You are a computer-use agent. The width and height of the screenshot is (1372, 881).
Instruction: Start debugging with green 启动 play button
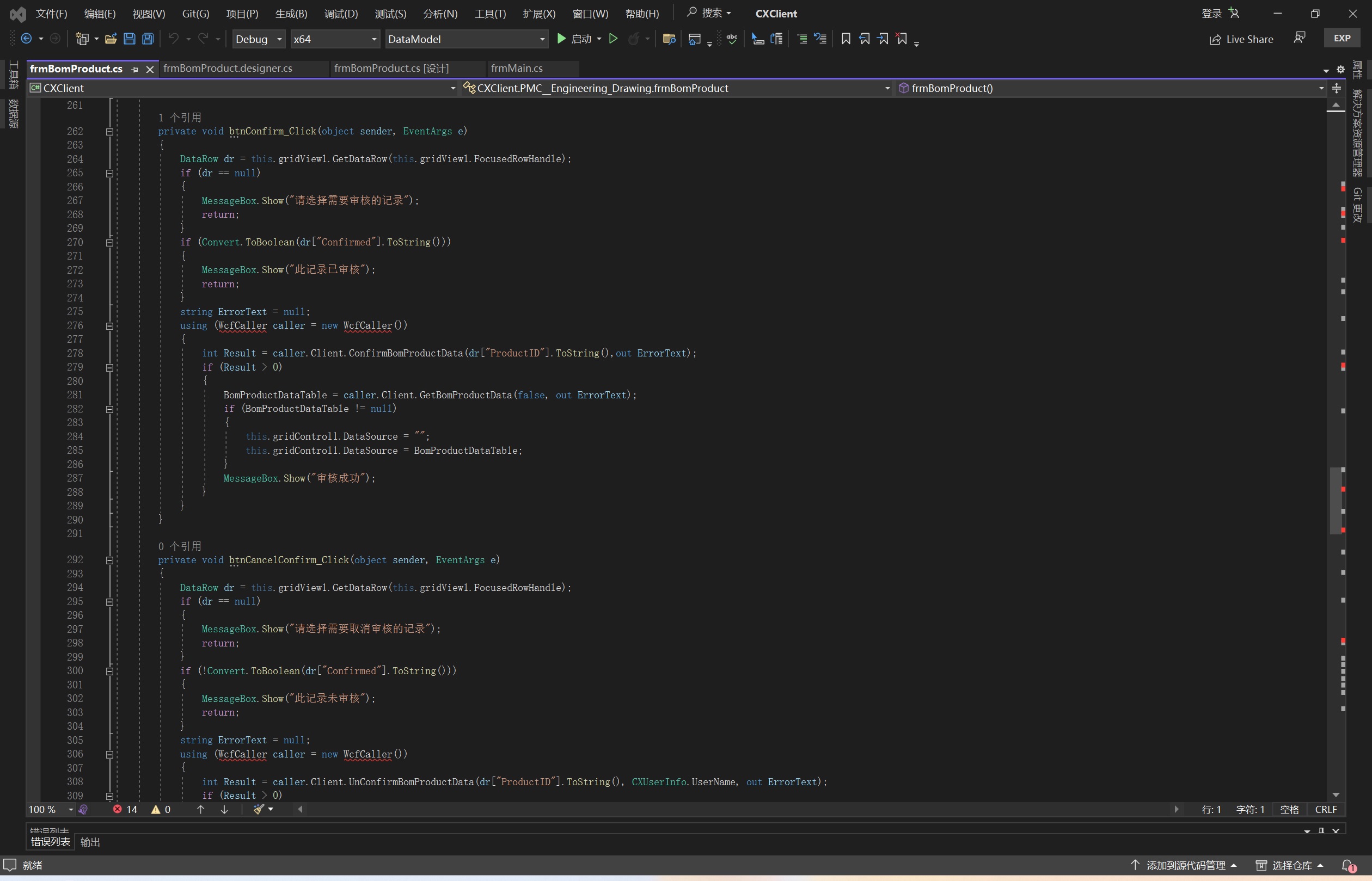pyautogui.click(x=574, y=39)
